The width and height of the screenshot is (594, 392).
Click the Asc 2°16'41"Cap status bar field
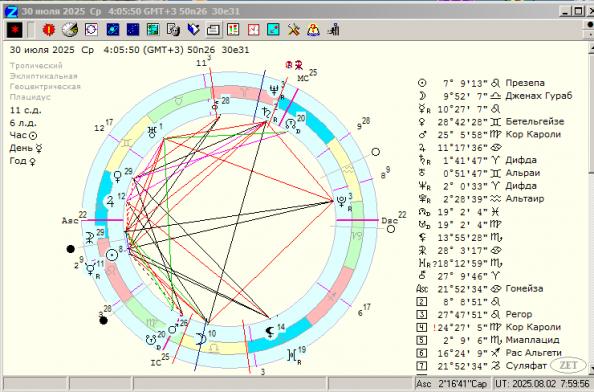coord(452,384)
